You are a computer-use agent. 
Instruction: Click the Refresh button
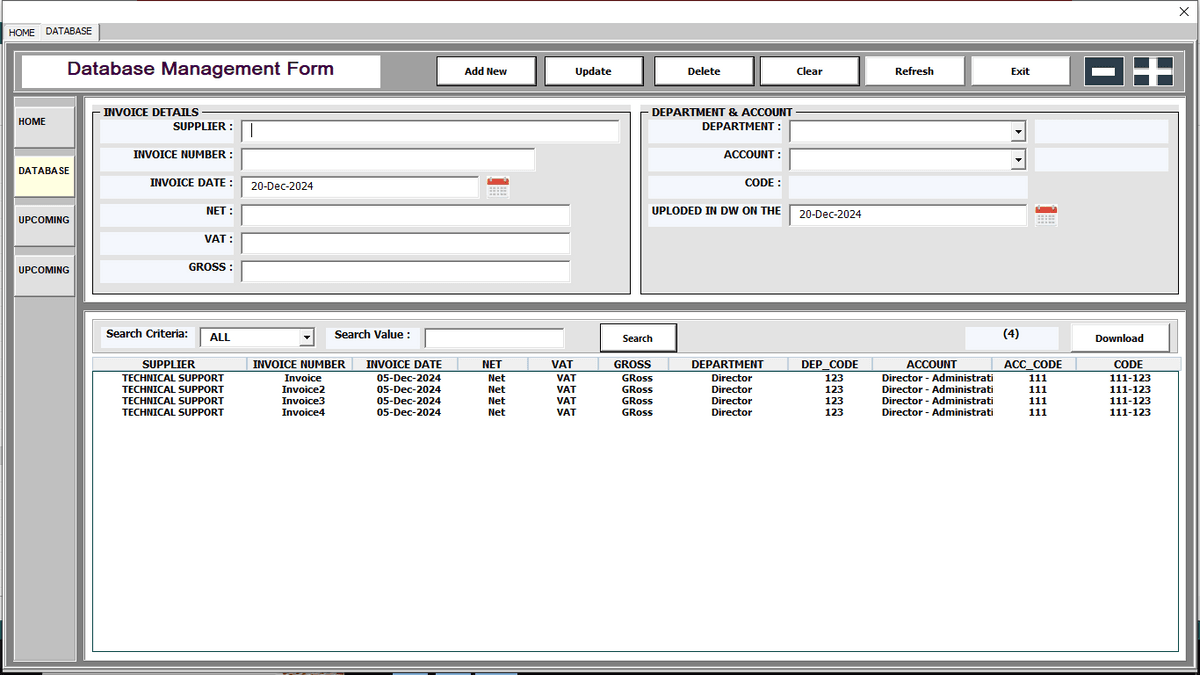(x=914, y=70)
